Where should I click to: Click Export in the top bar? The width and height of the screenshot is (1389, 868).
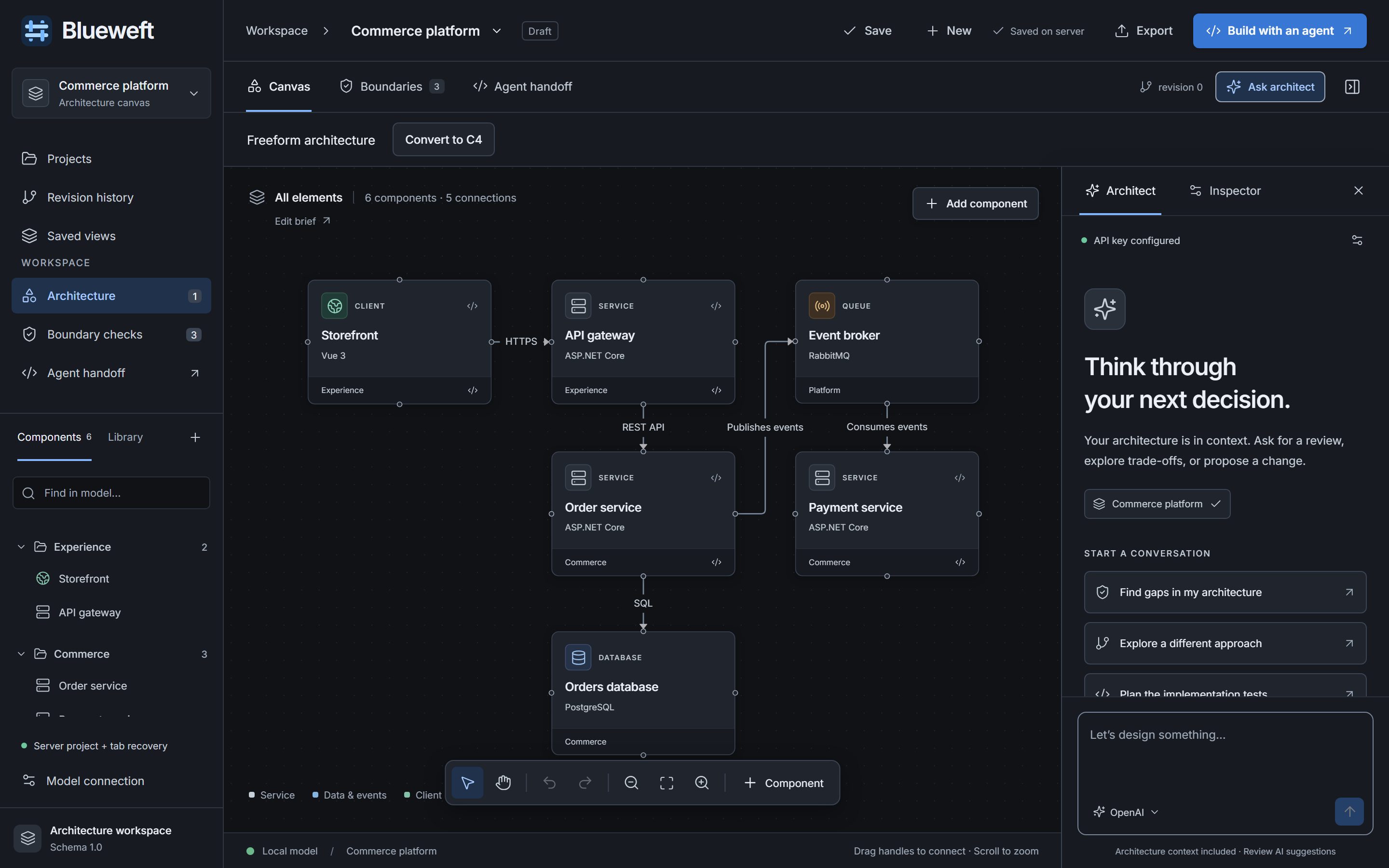click(1144, 31)
